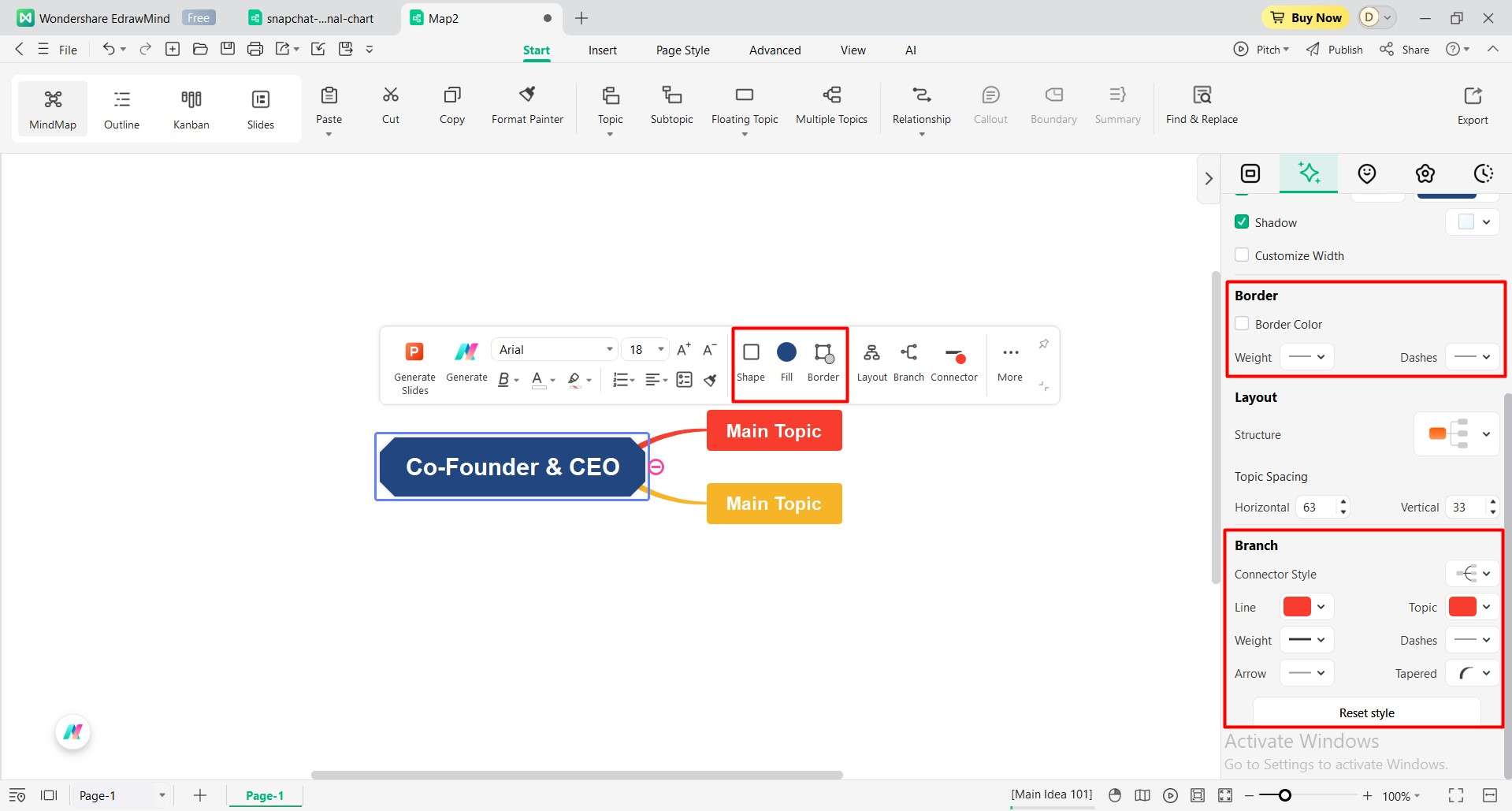
Task: Switch to MindMap view mode
Action: [53, 109]
